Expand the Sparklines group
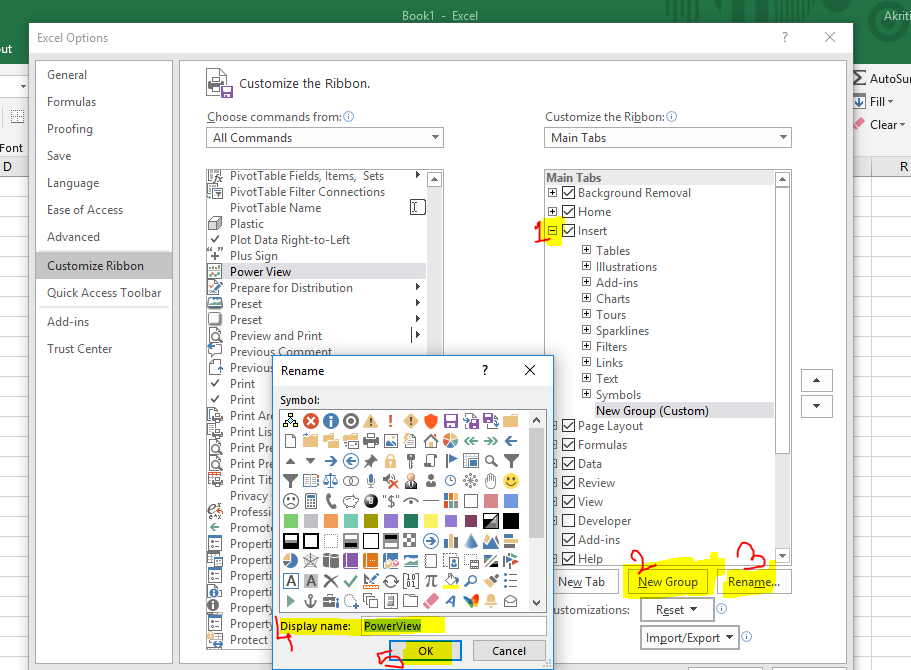Viewport: 911px width, 670px height. coord(587,330)
